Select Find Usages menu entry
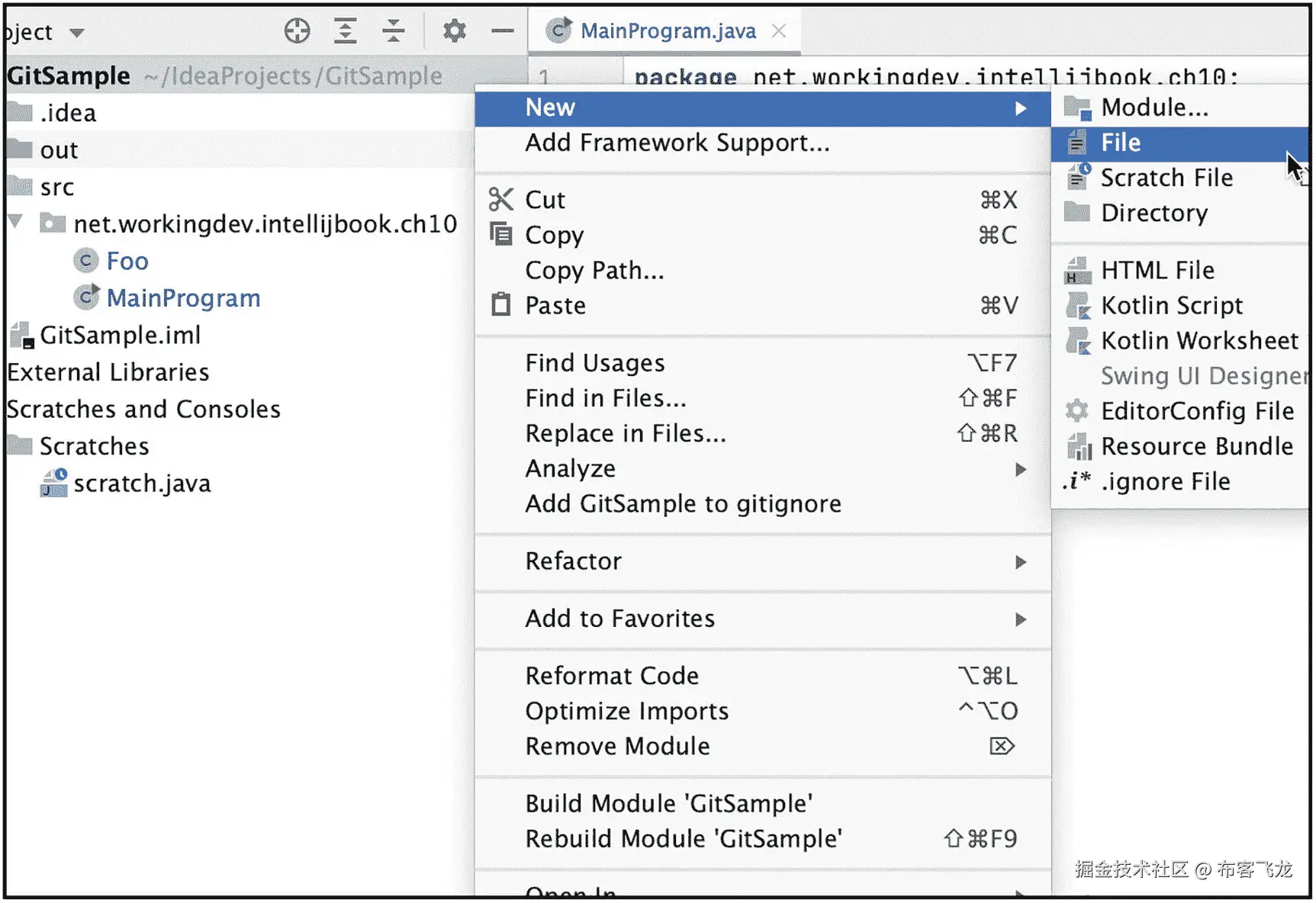 coord(762,362)
